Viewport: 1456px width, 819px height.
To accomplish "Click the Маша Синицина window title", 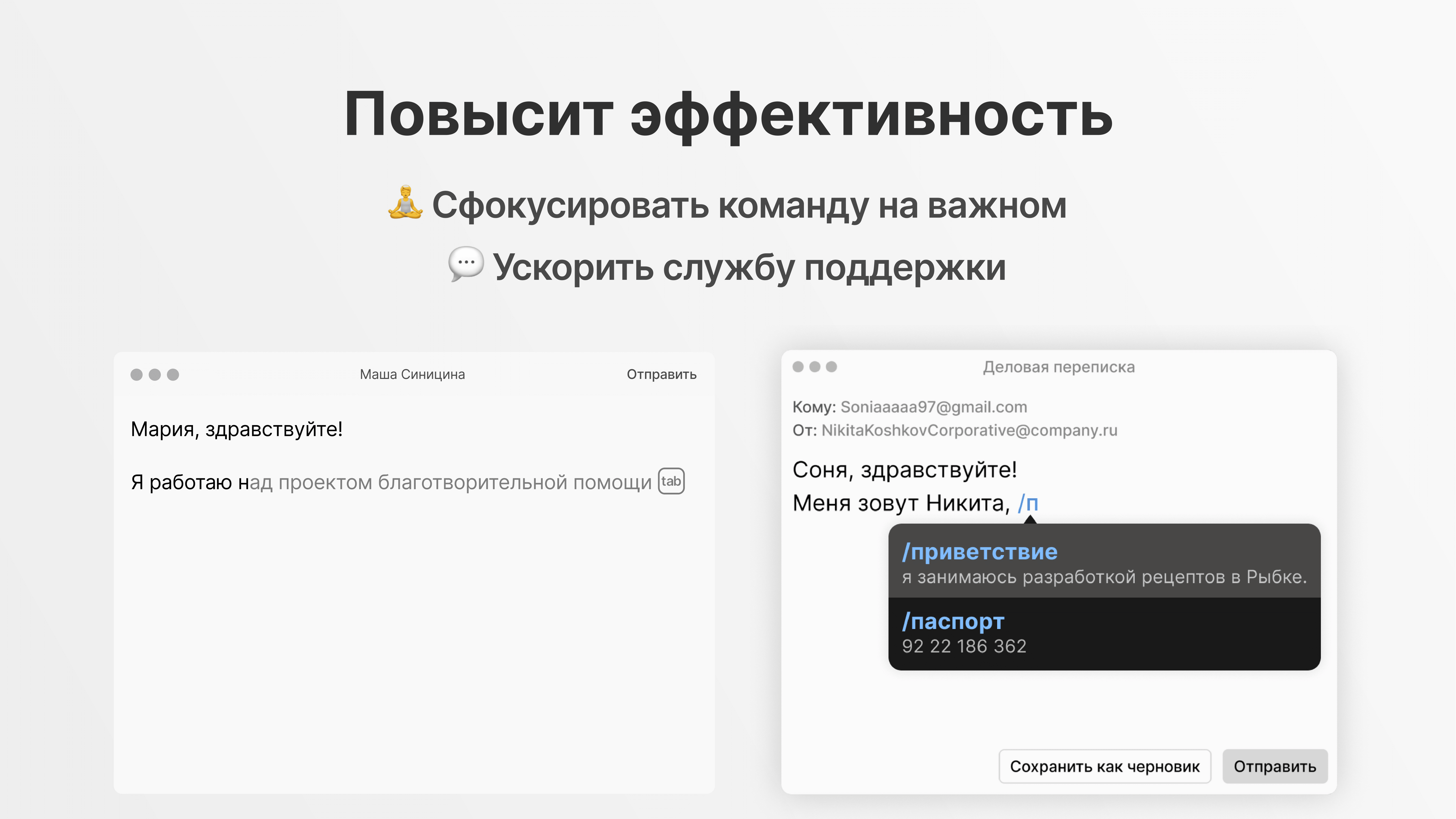I will 412,374.
